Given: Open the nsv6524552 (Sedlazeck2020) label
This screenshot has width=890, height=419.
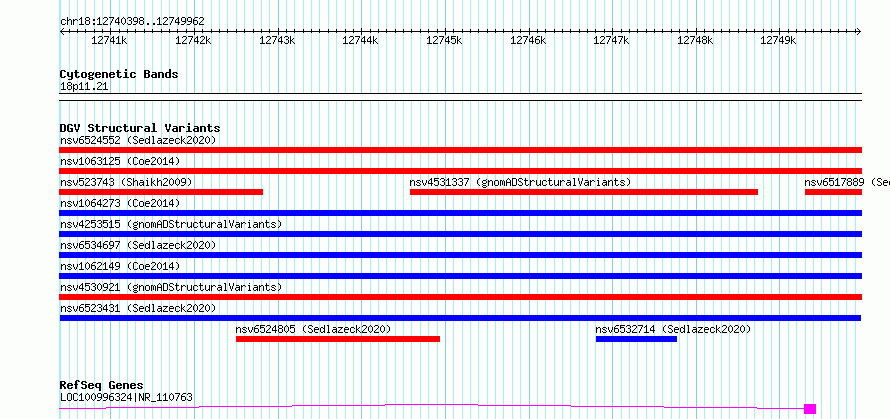Looking at the screenshot, I should point(138,140).
